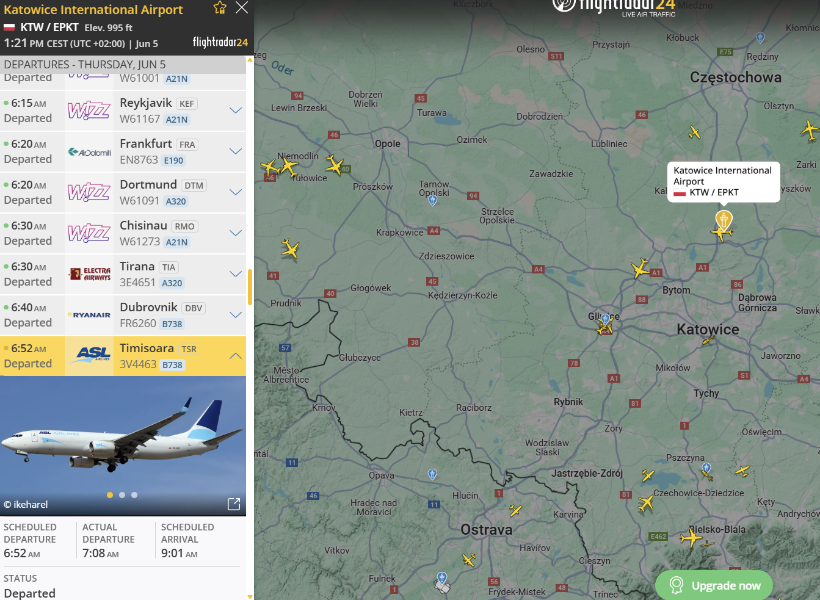Select the aircraft icon near Bielsko-Biala
Image resolution: width=820 pixels, height=600 pixels.
(x=691, y=538)
